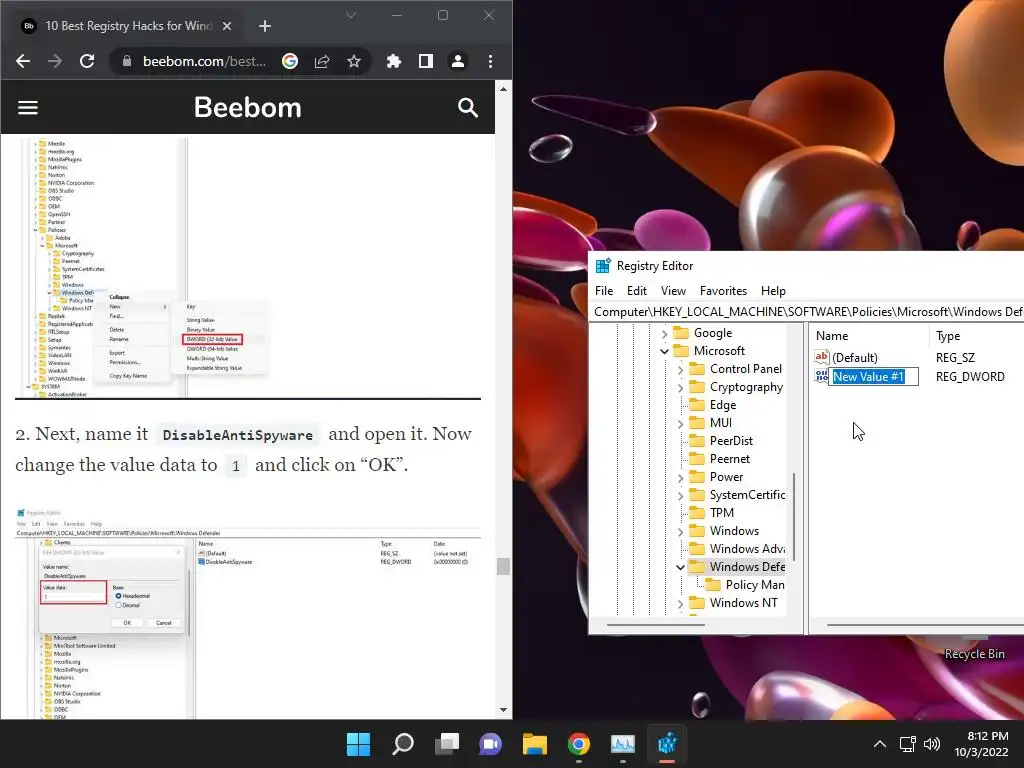Go back in the Chrome browser
This screenshot has height=768, width=1024.
pos(23,61)
